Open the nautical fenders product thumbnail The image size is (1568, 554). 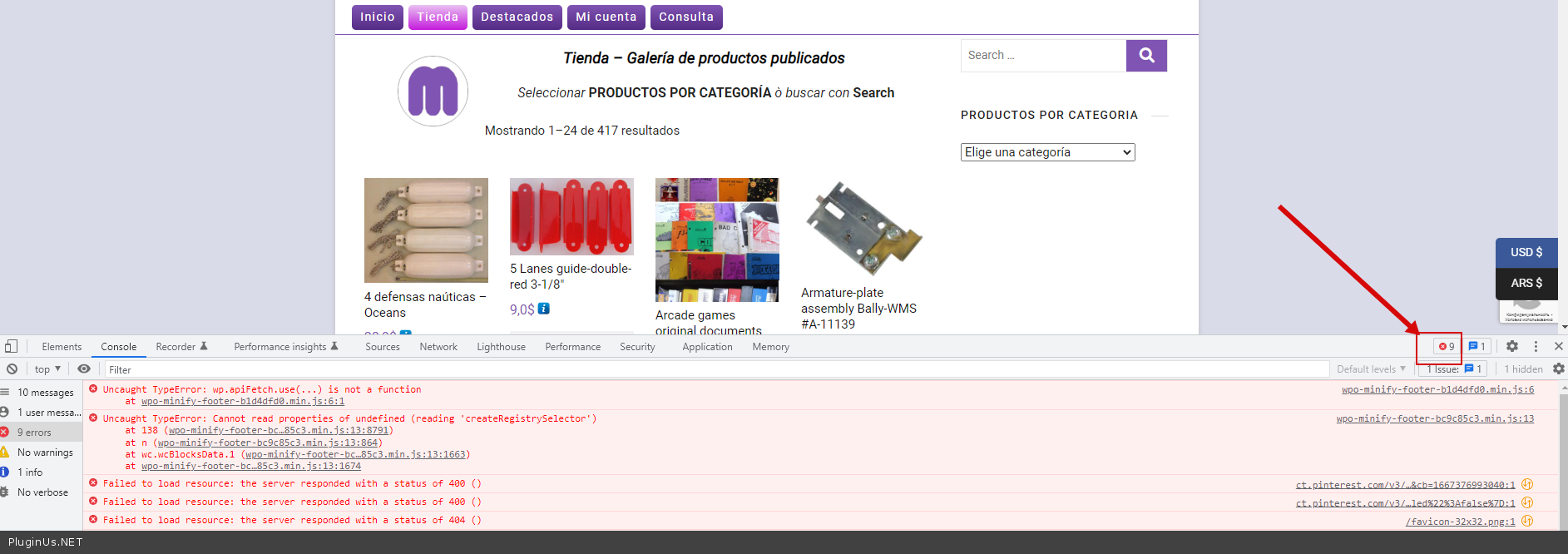[426, 230]
